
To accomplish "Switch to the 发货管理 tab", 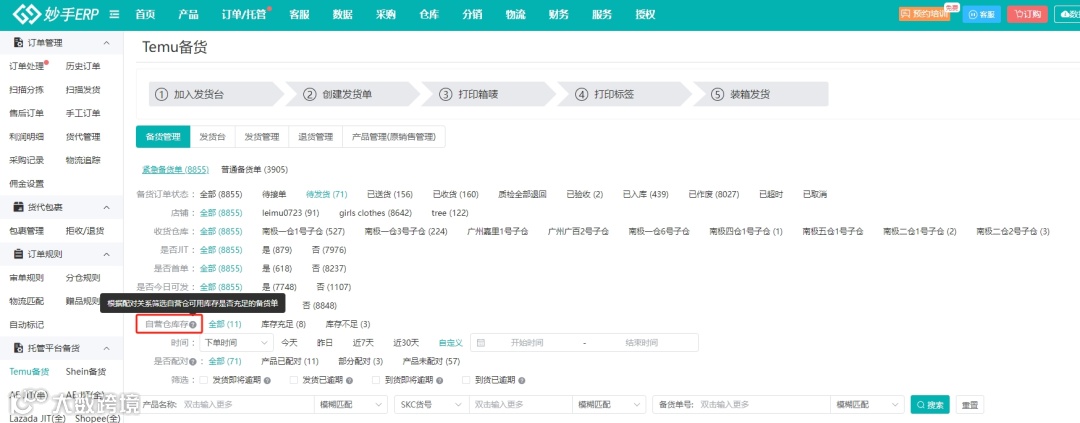I will (x=262, y=137).
